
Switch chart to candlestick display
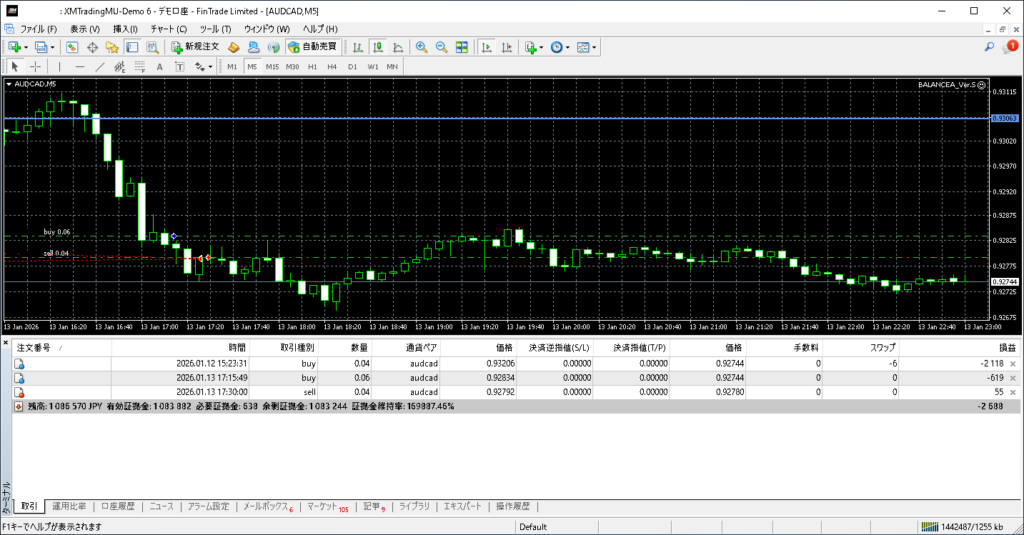point(379,47)
